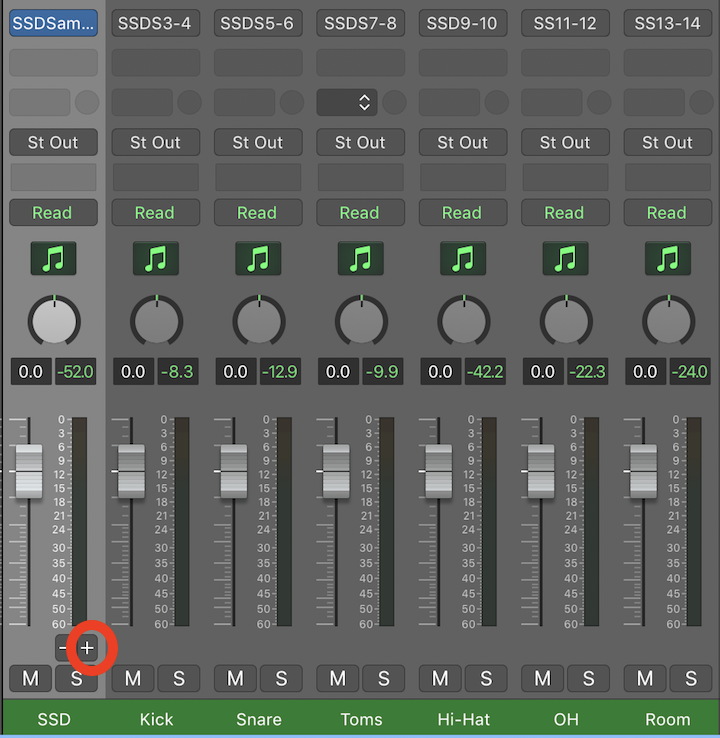The width and height of the screenshot is (720, 738).
Task: Mute the Hi-Hat channel
Action: tap(440, 678)
